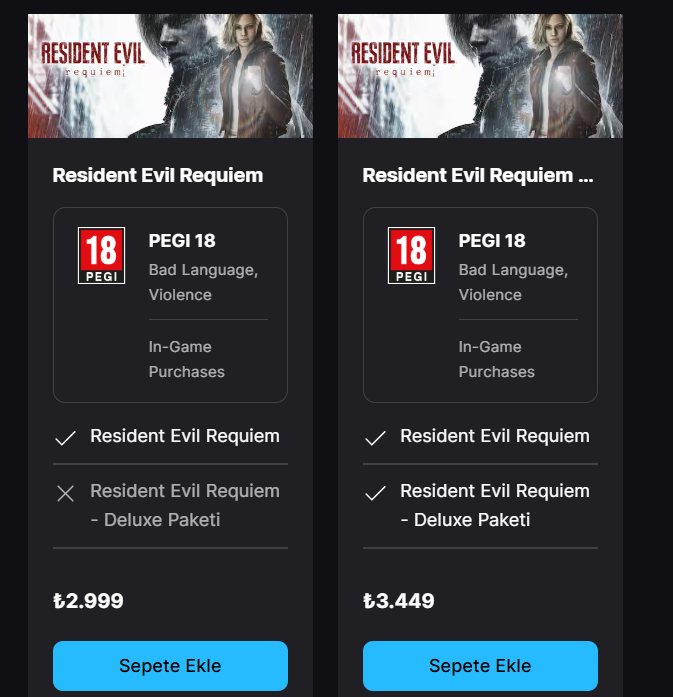673x697 pixels.
Task: Click the ₺3.449 price label
Action: 399,601
